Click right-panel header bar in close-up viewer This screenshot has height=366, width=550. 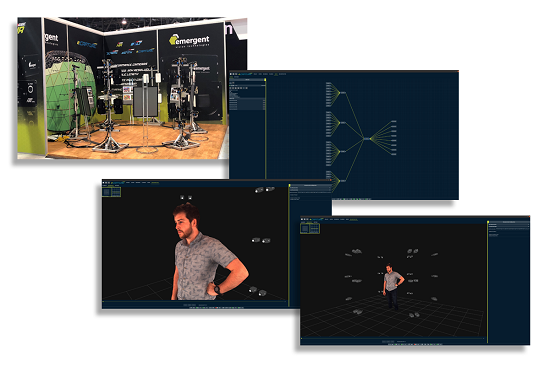[310, 185]
